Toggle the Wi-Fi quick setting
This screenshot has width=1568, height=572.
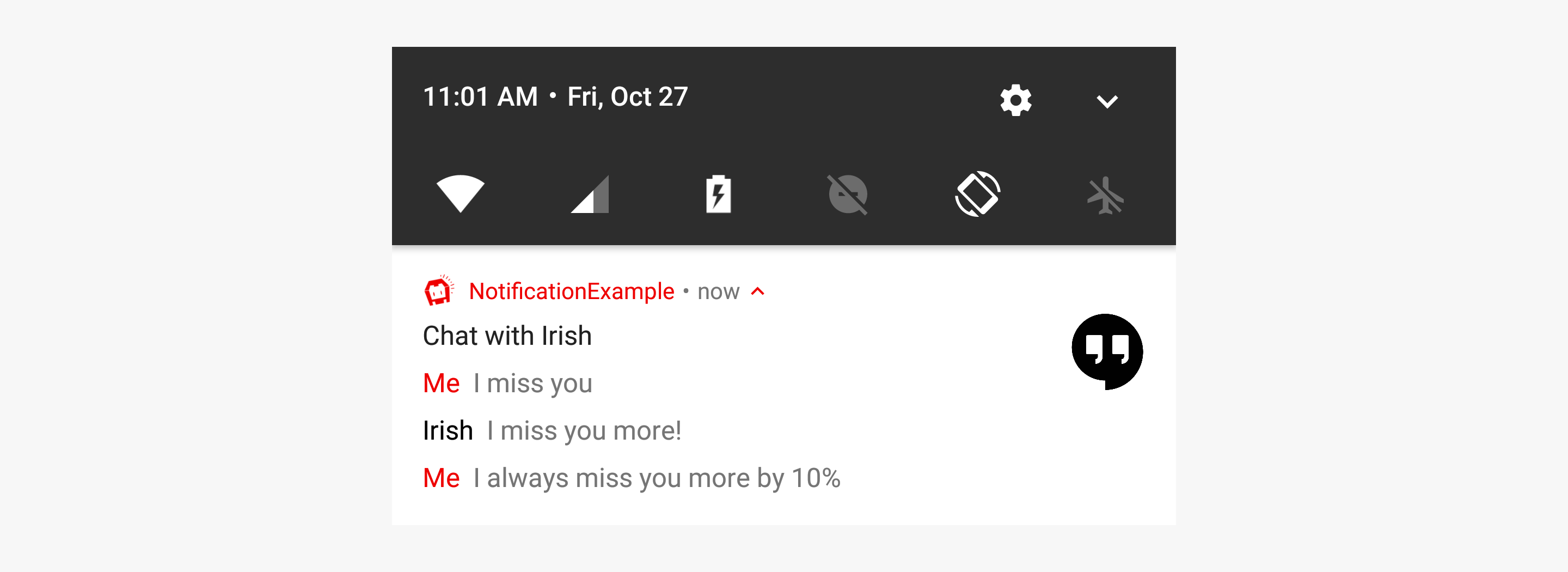pos(460,194)
